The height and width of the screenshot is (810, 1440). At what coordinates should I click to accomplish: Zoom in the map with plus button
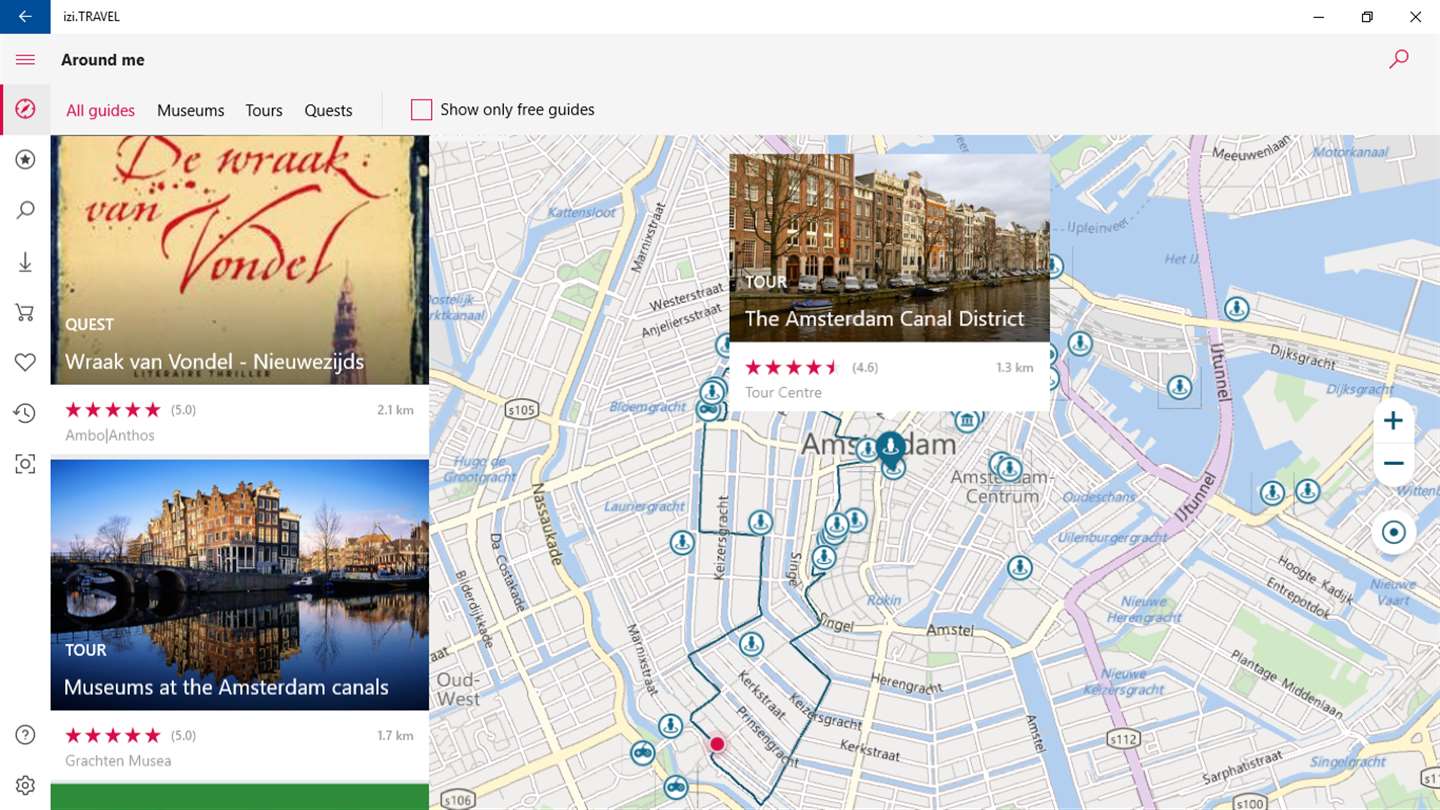click(x=1393, y=421)
